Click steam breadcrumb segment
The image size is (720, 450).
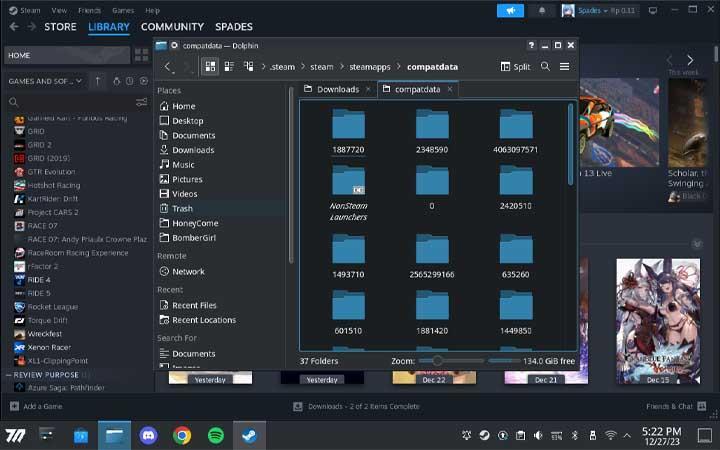321,67
